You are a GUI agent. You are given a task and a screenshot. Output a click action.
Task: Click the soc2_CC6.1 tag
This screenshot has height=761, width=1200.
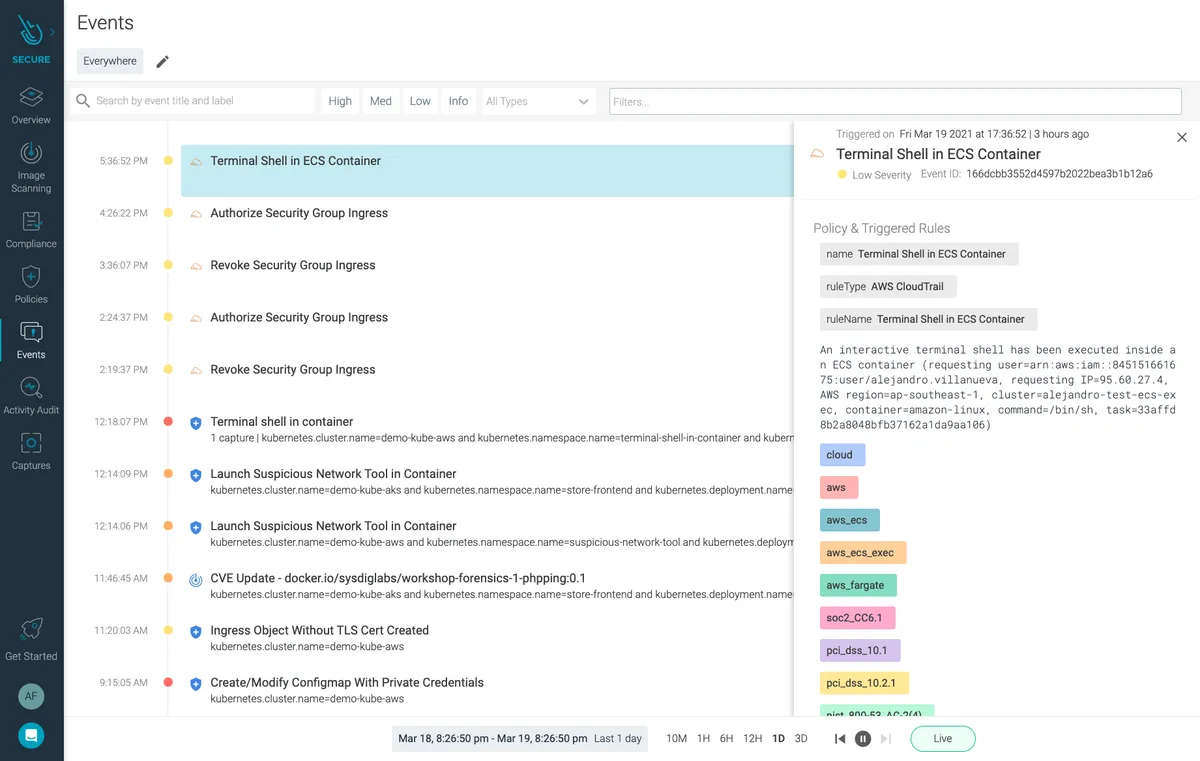[x=858, y=618]
